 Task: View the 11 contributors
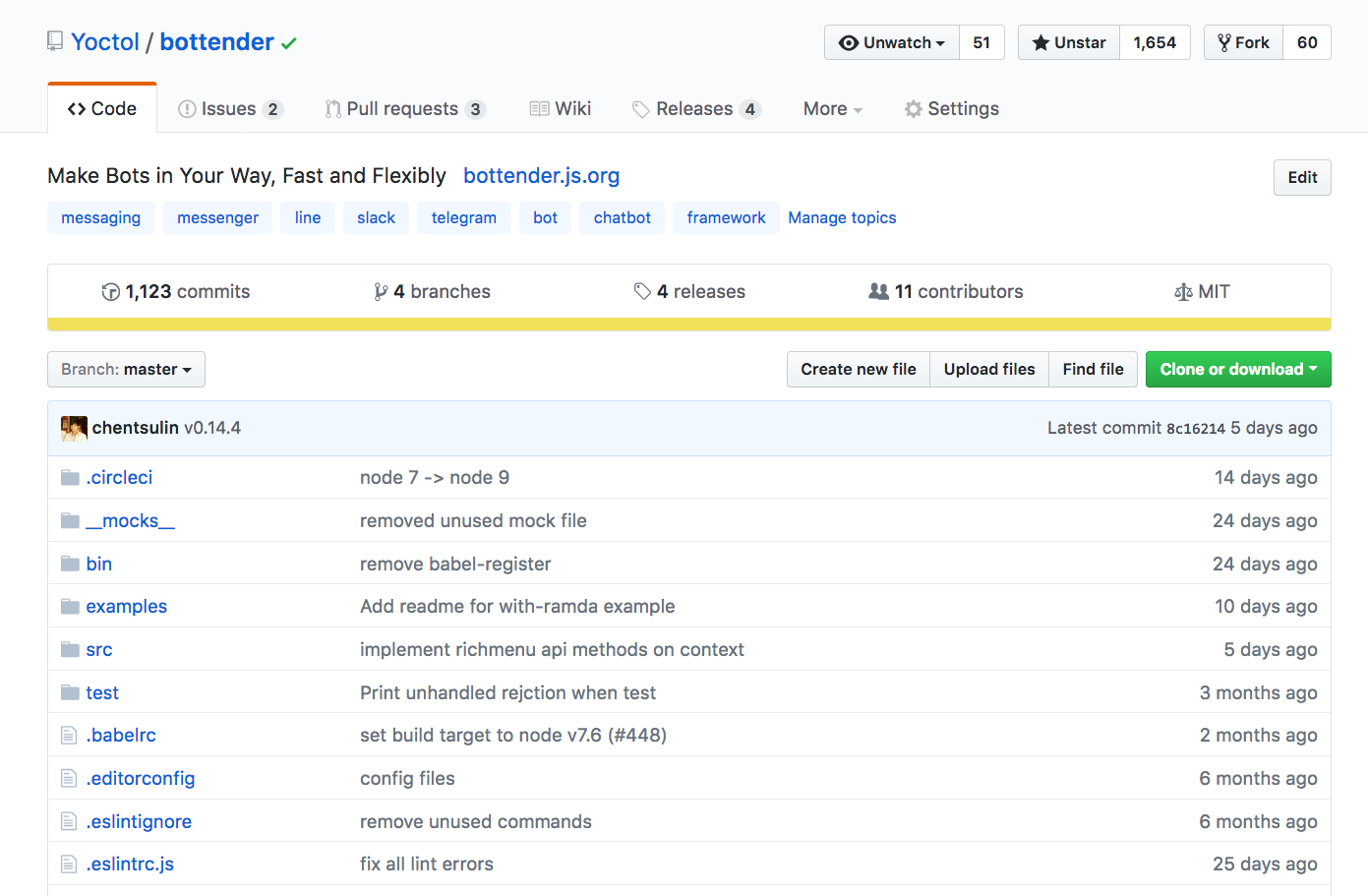click(x=946, y=291)
